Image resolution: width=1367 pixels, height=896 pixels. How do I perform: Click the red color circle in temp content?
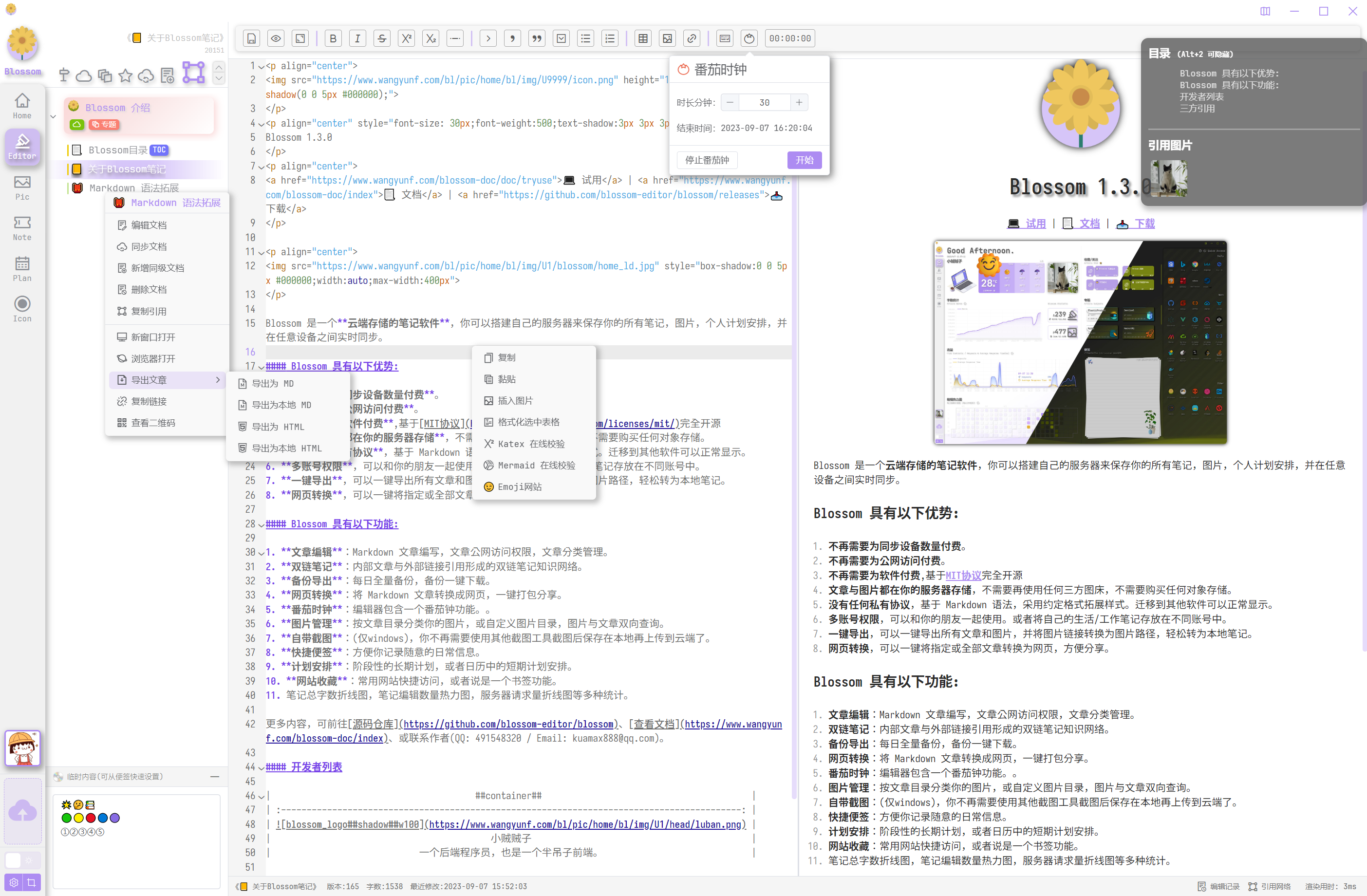(90, 818)
